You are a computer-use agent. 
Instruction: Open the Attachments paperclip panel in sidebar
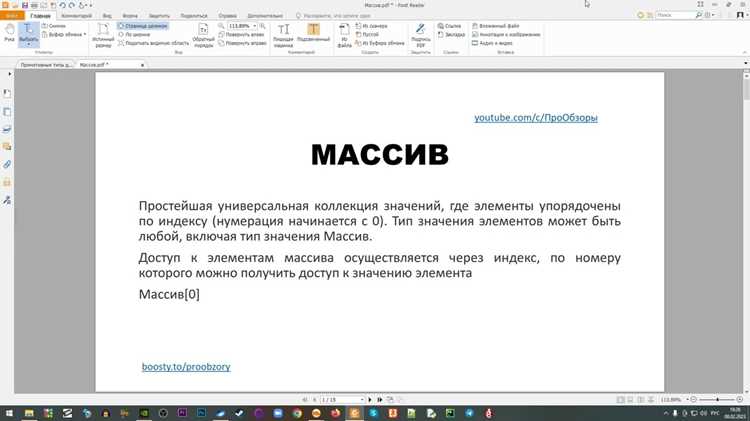[7, 165]
